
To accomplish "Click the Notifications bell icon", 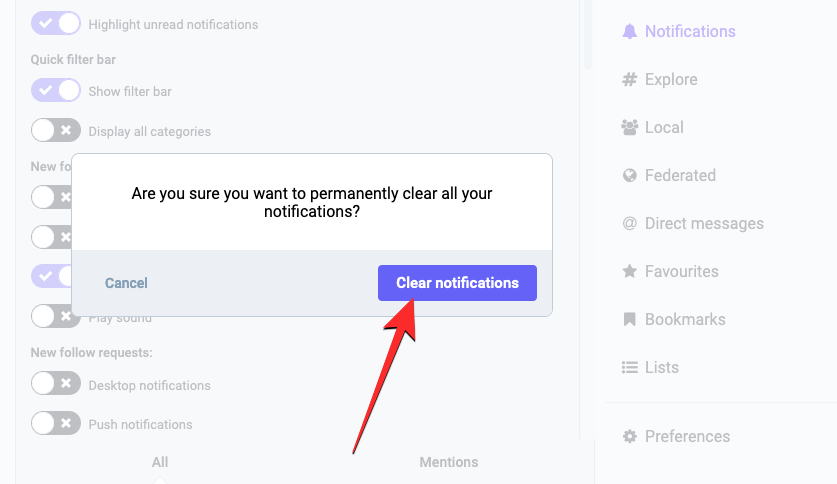I will 629,32.
